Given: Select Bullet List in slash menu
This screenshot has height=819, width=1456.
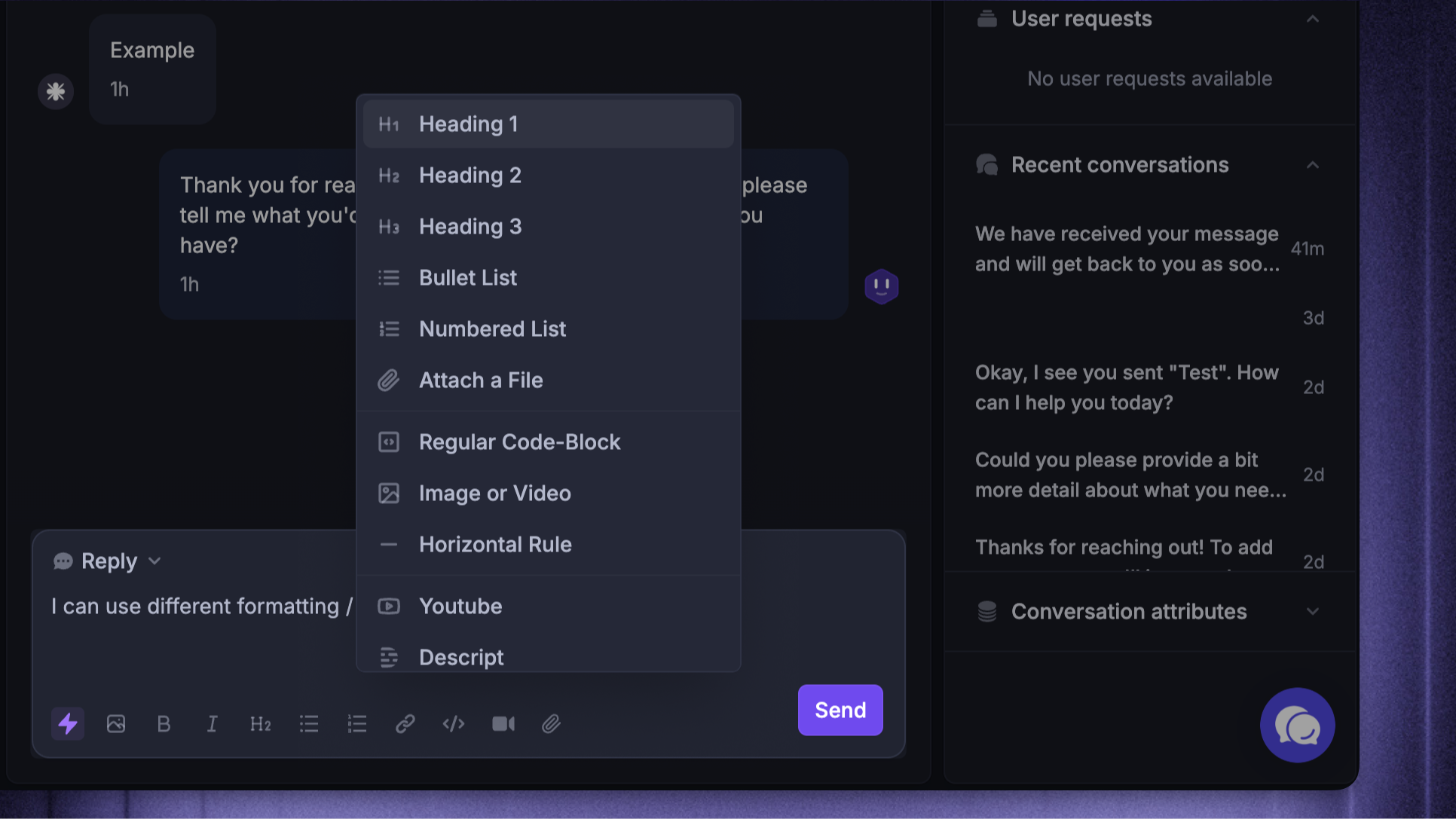Looking at the screenshot, I should click(549, 277).
